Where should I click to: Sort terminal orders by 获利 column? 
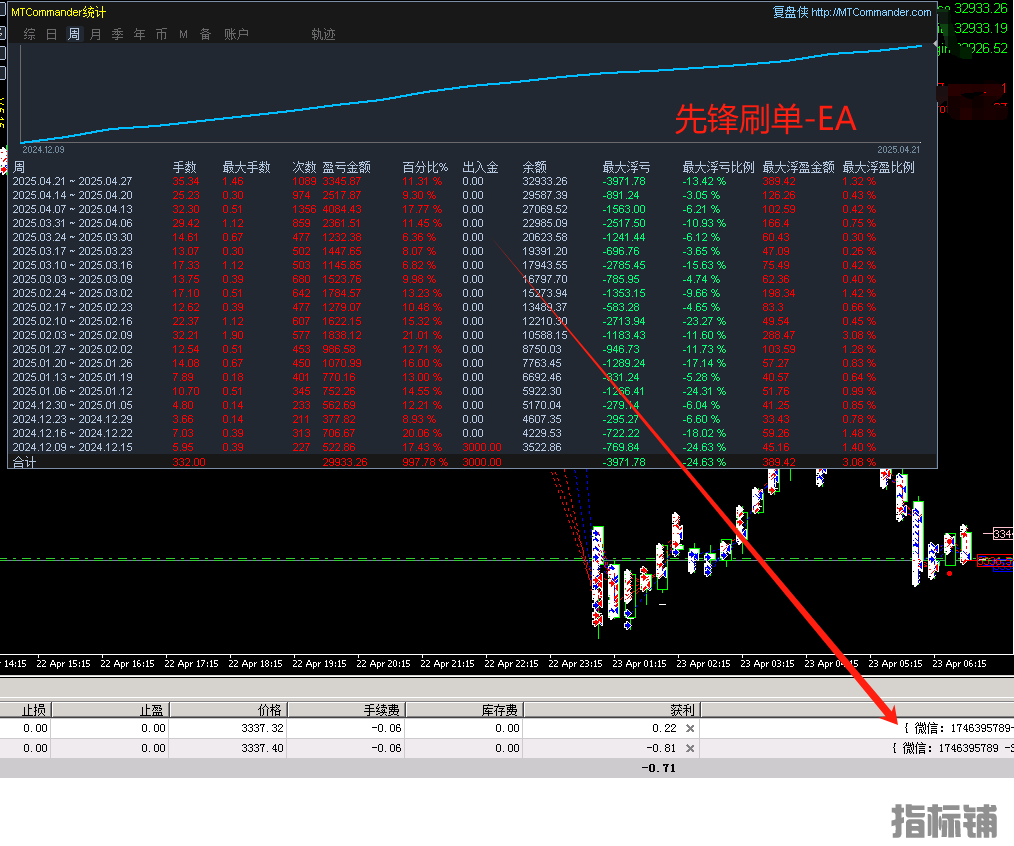pos(612,710)
